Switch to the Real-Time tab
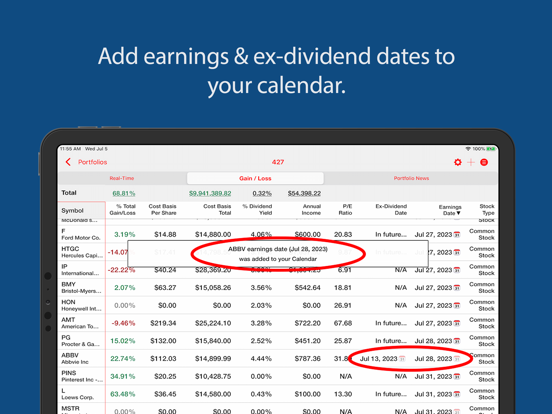The height and width of the screenshot is (414, 552). coord(122,178)
